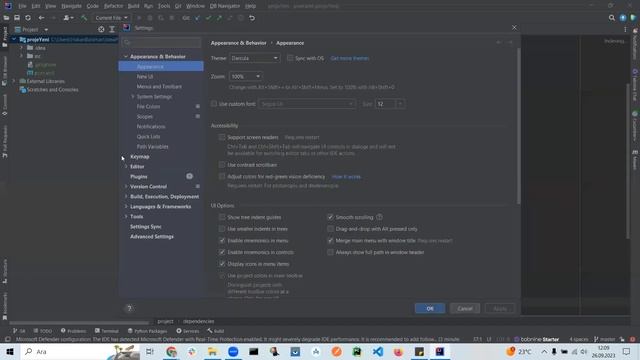Open the Refactor menu
This screenshot has height=360, width=640.
click(x=113, y=6)
